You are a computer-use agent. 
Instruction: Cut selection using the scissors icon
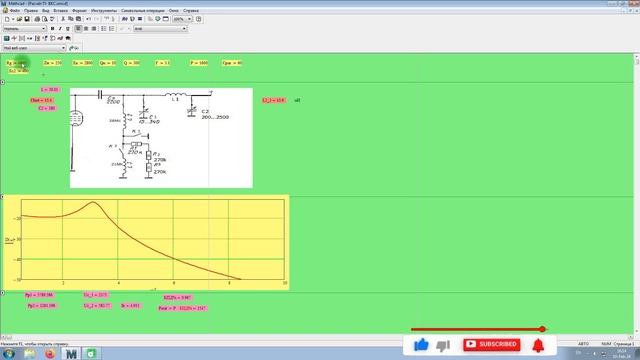63,19
